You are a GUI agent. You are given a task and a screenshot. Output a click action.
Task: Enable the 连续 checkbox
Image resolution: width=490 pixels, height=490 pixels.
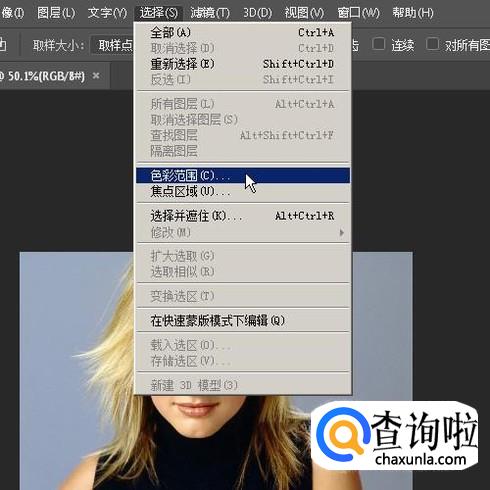click(379, 44)
